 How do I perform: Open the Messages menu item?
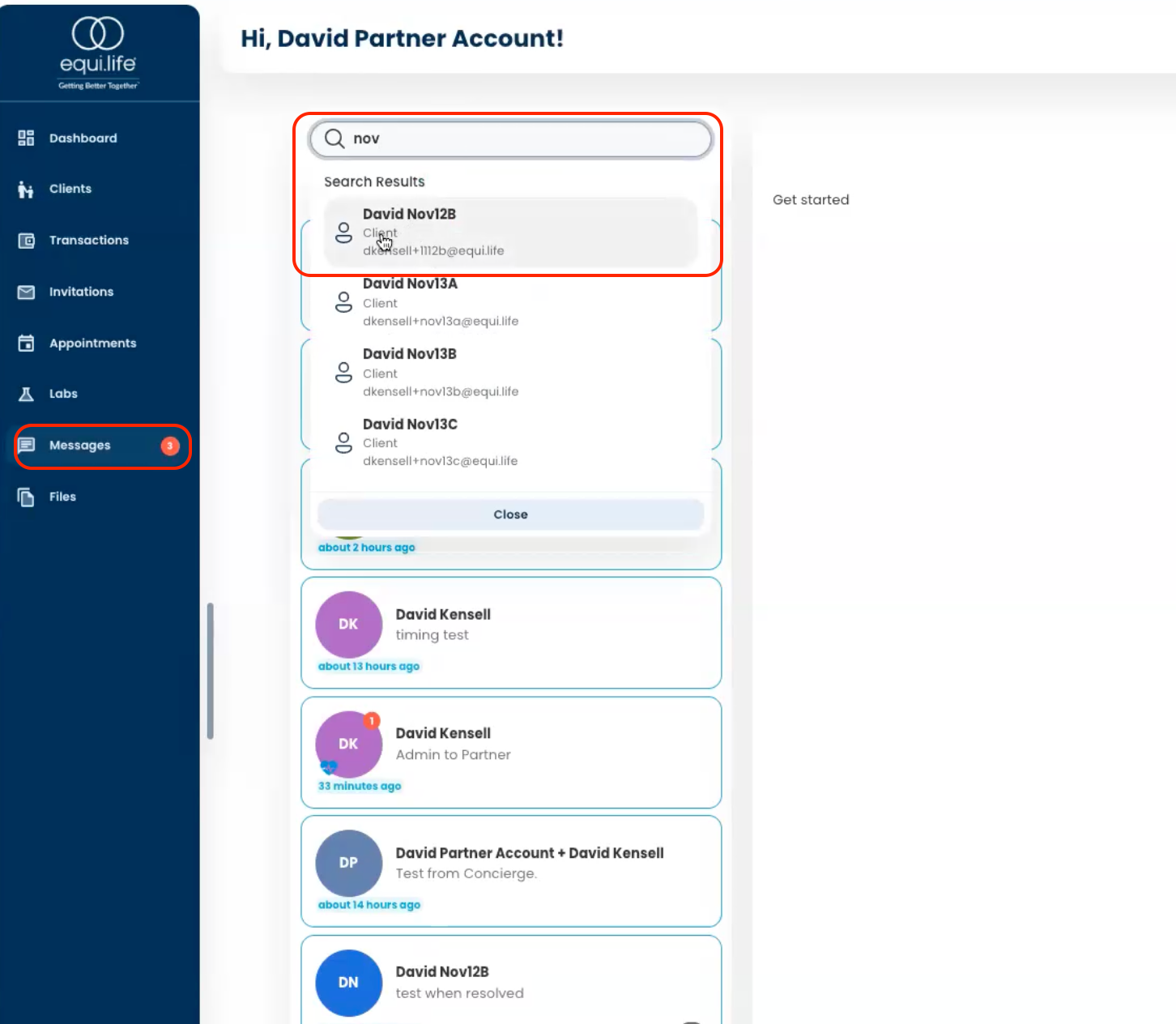coord(79,446)
